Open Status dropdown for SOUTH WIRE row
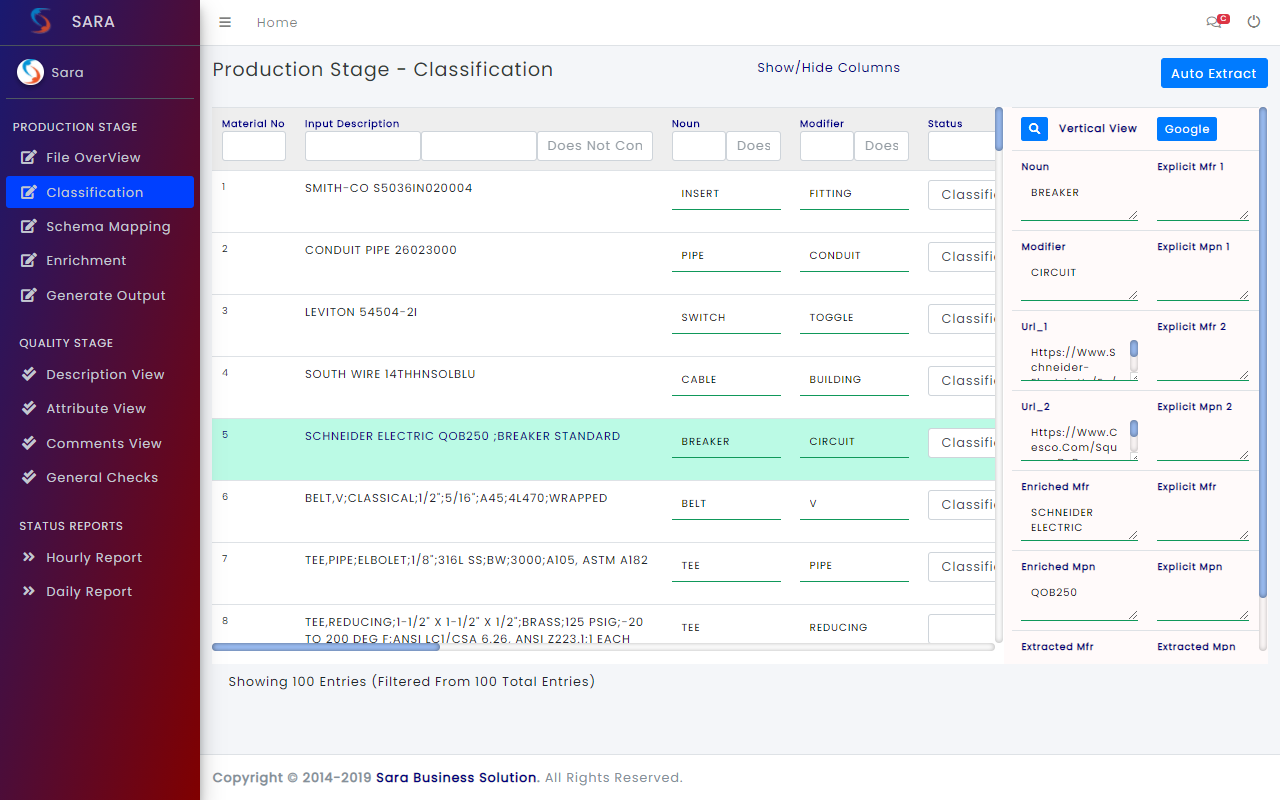Screen dimensions: 1280x800 click(x=962, y=381)
